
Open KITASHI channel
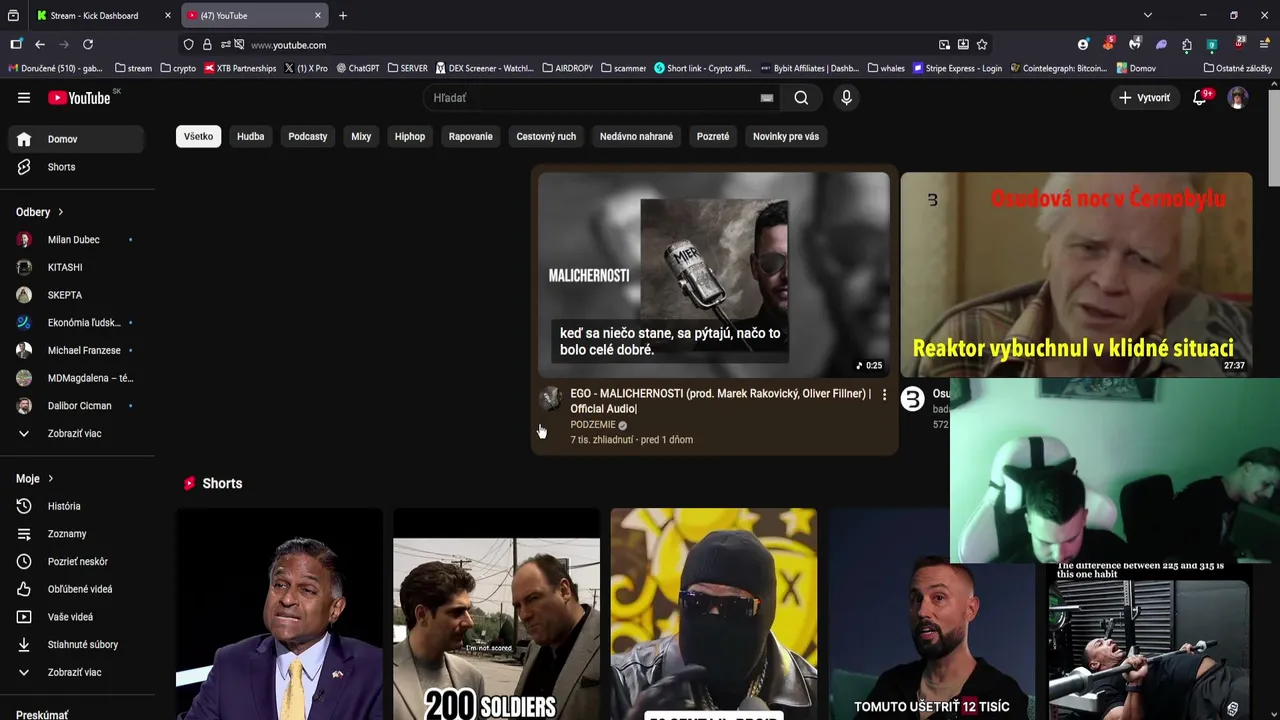(76, 267)
